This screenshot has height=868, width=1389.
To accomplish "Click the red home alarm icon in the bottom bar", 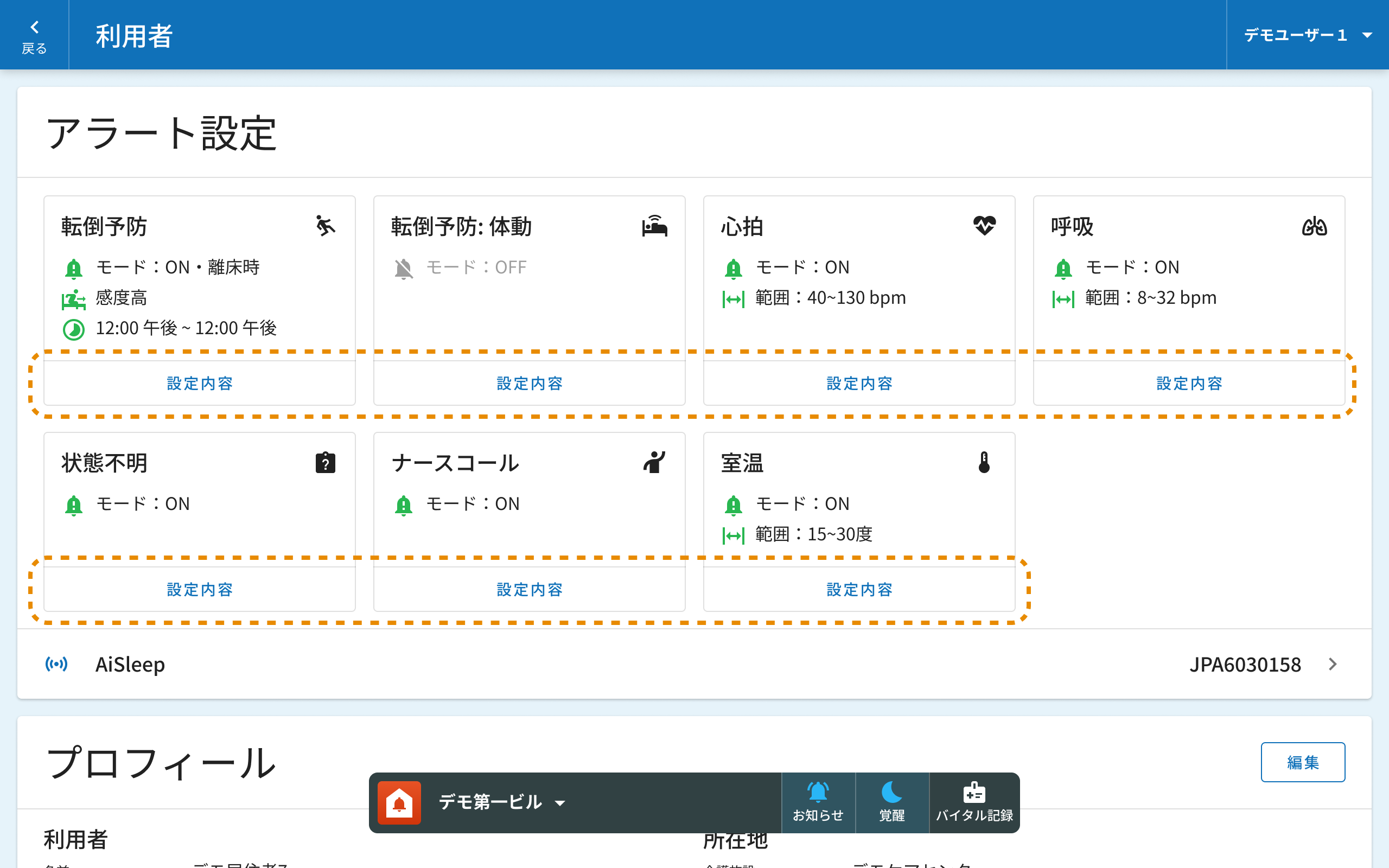I will click(x=399, y=802).
